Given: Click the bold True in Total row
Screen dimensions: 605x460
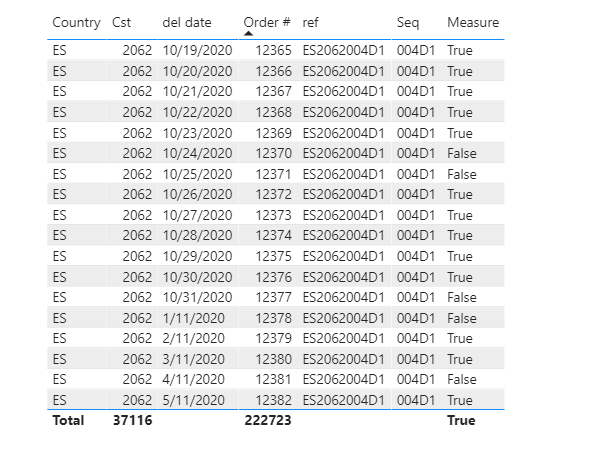Looking at the screenshot, I should pos(461,420).
